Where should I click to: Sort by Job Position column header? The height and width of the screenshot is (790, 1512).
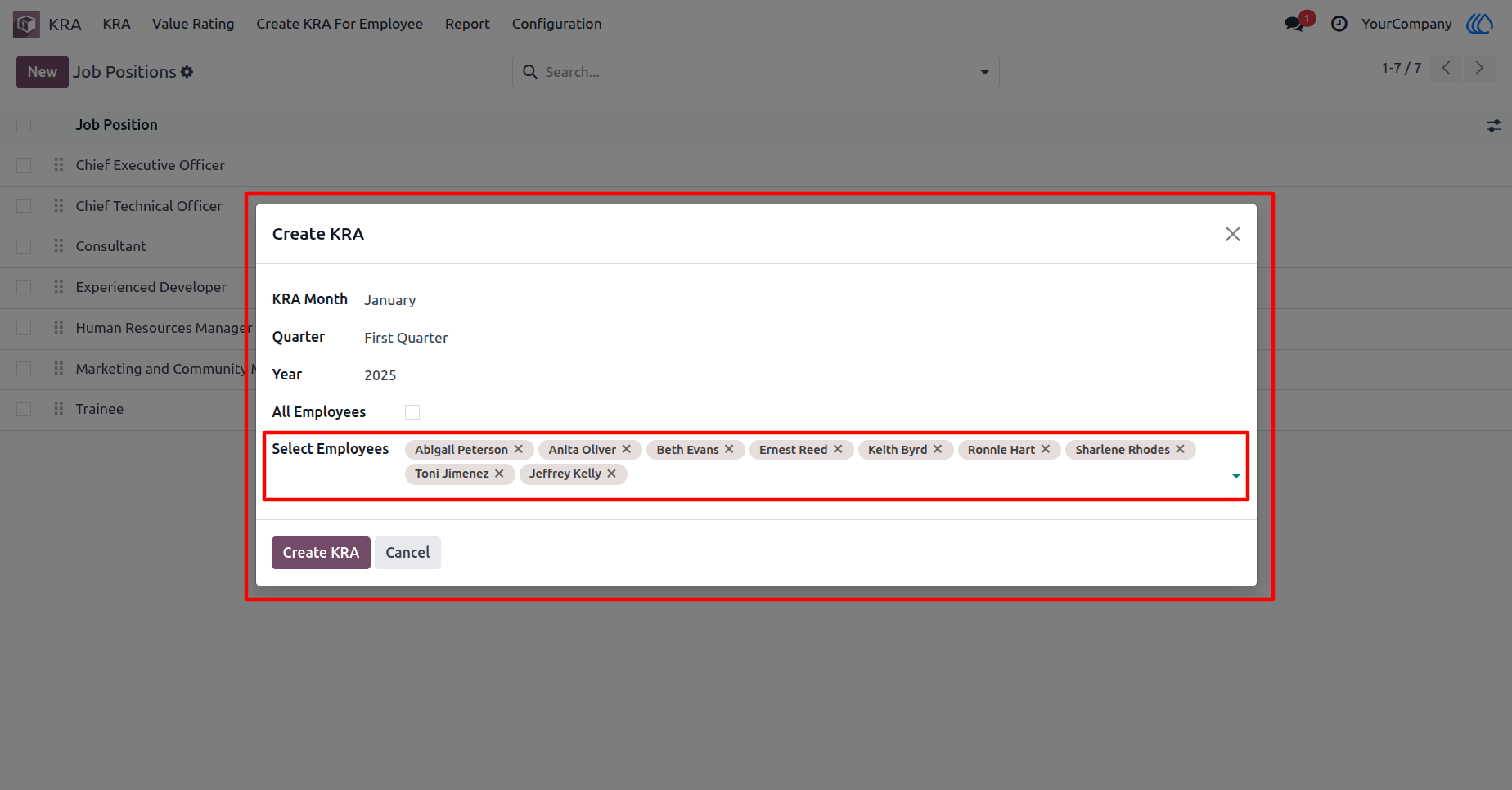[117, 125]
